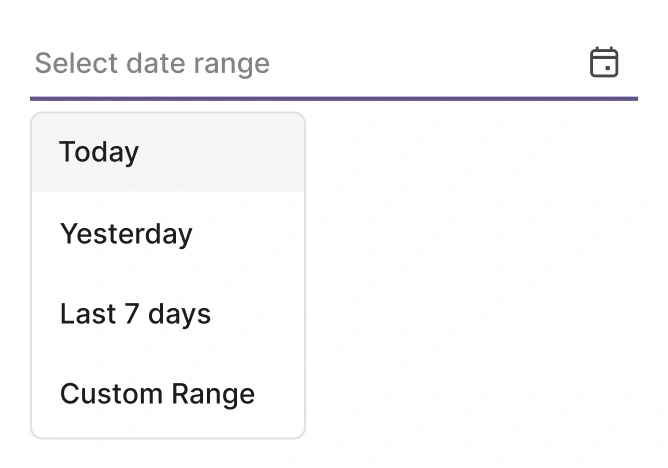Choose Custom Range preset entry

coord(168,394)
